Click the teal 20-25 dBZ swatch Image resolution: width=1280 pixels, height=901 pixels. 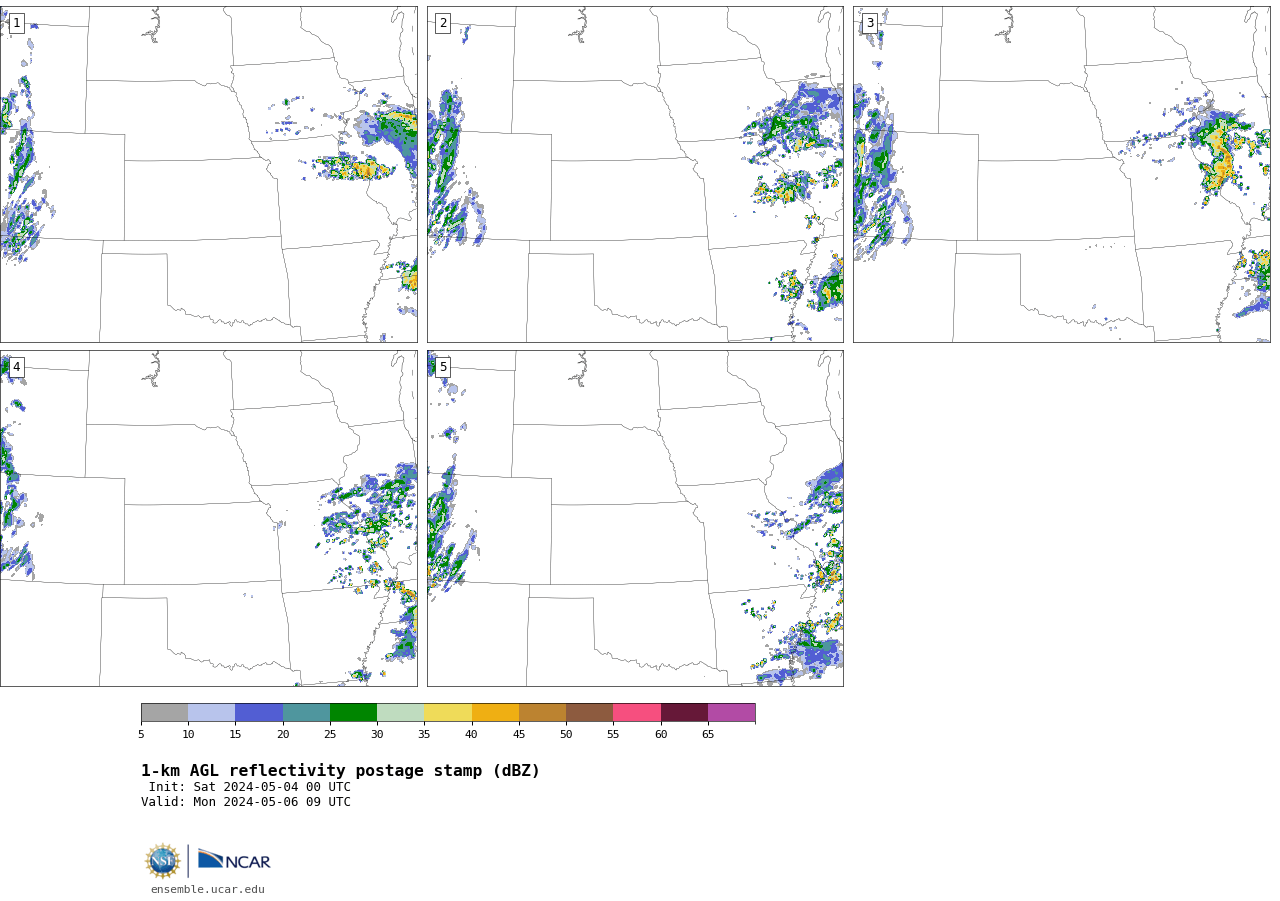pos(306,713)
